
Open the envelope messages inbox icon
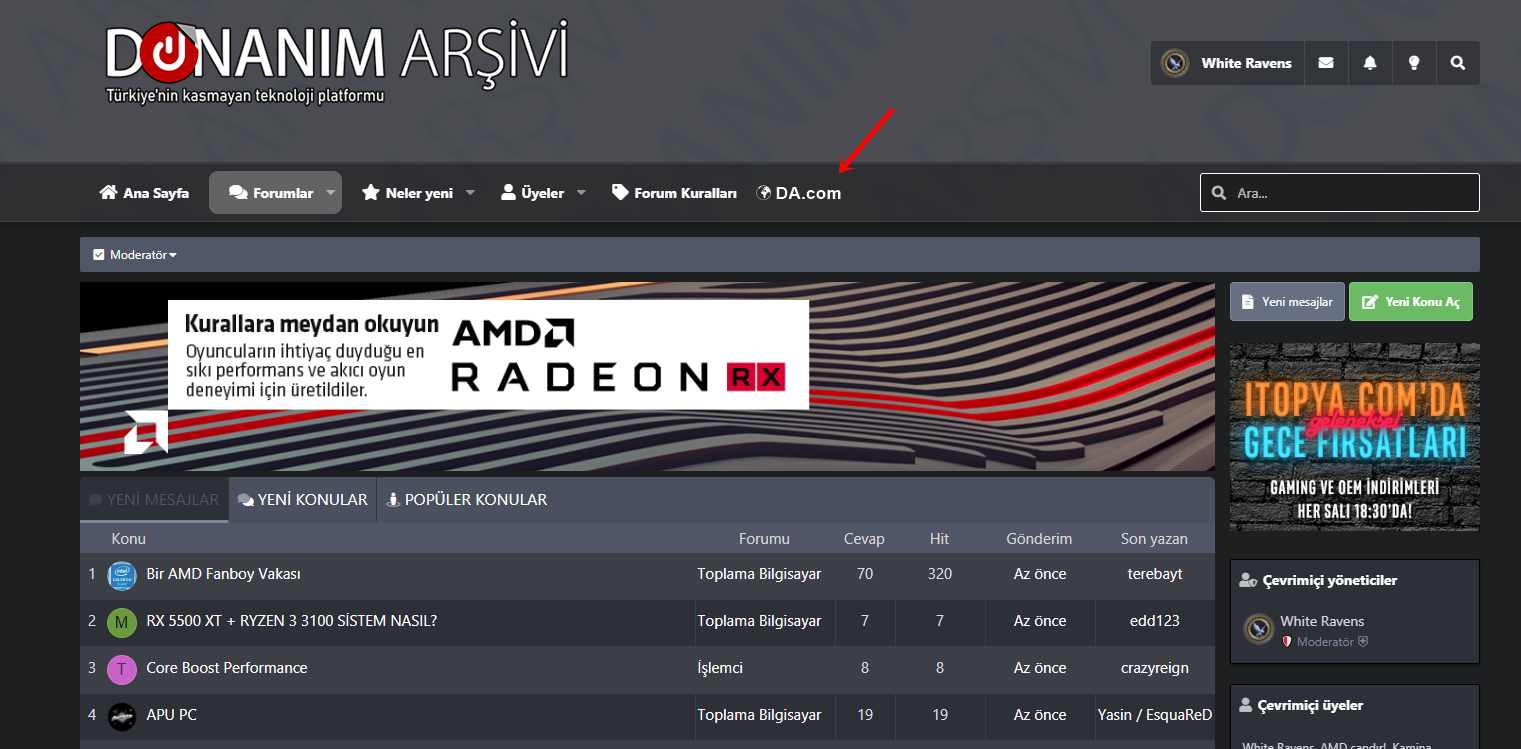click(1326, 63)
